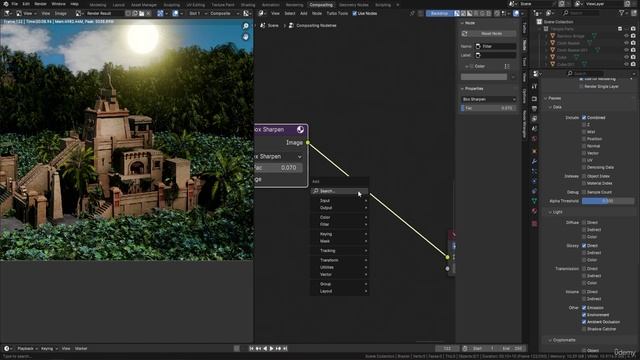Open the outliner filter funnel icon

pos(622,13)
